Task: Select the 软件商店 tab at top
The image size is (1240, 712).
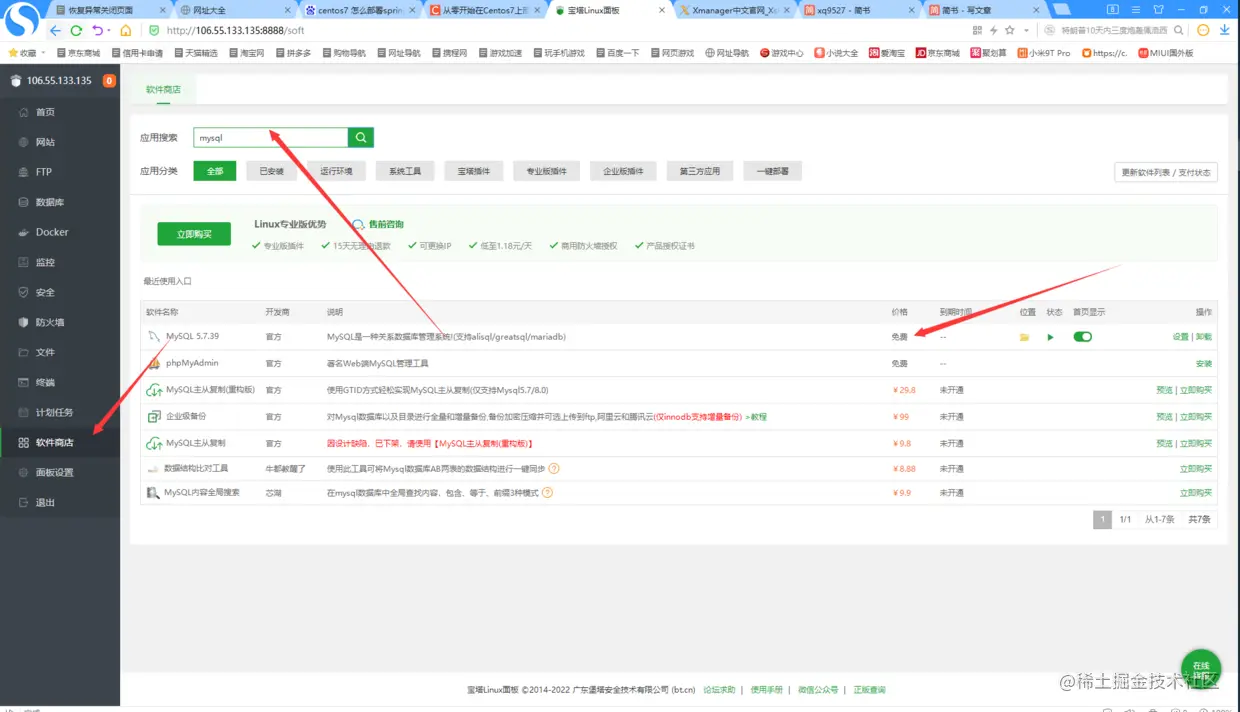Action: point(163,89)
